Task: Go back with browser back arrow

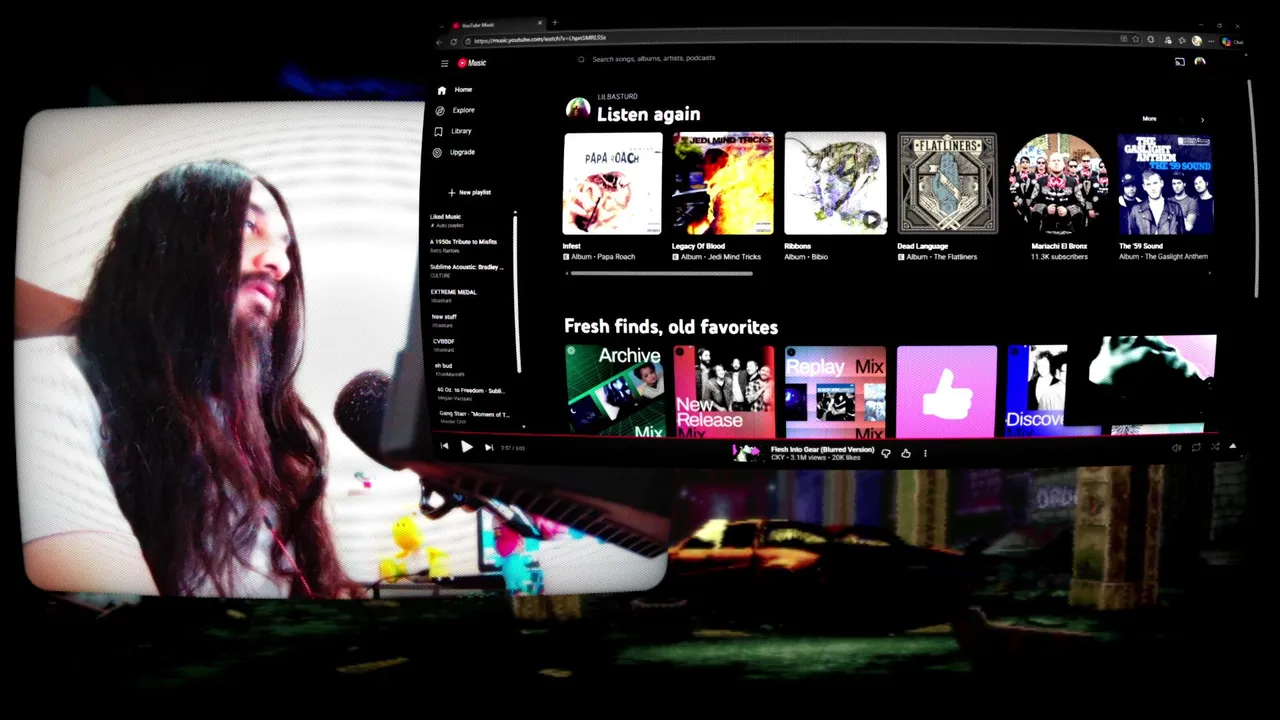Action: [x=440, y=41]
